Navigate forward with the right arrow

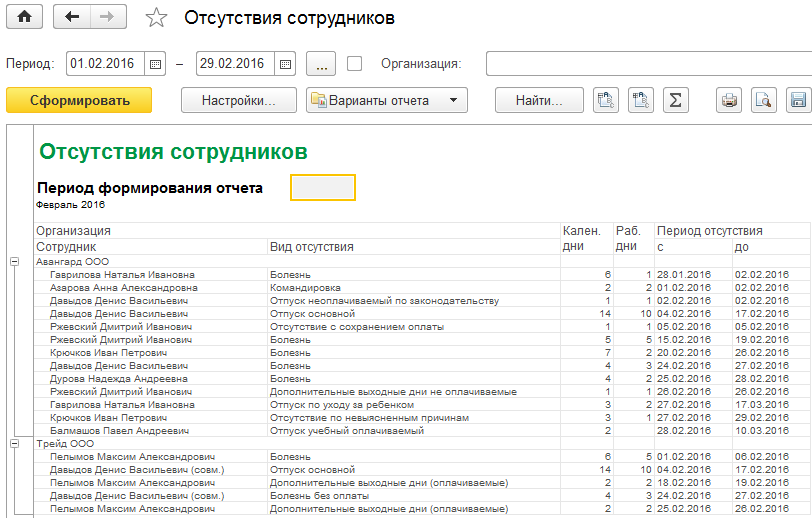[108, 17]
